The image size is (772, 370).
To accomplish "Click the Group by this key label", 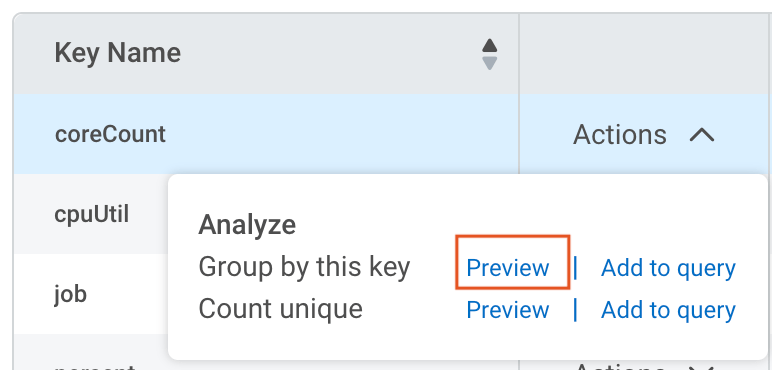I will coord(304,268).
